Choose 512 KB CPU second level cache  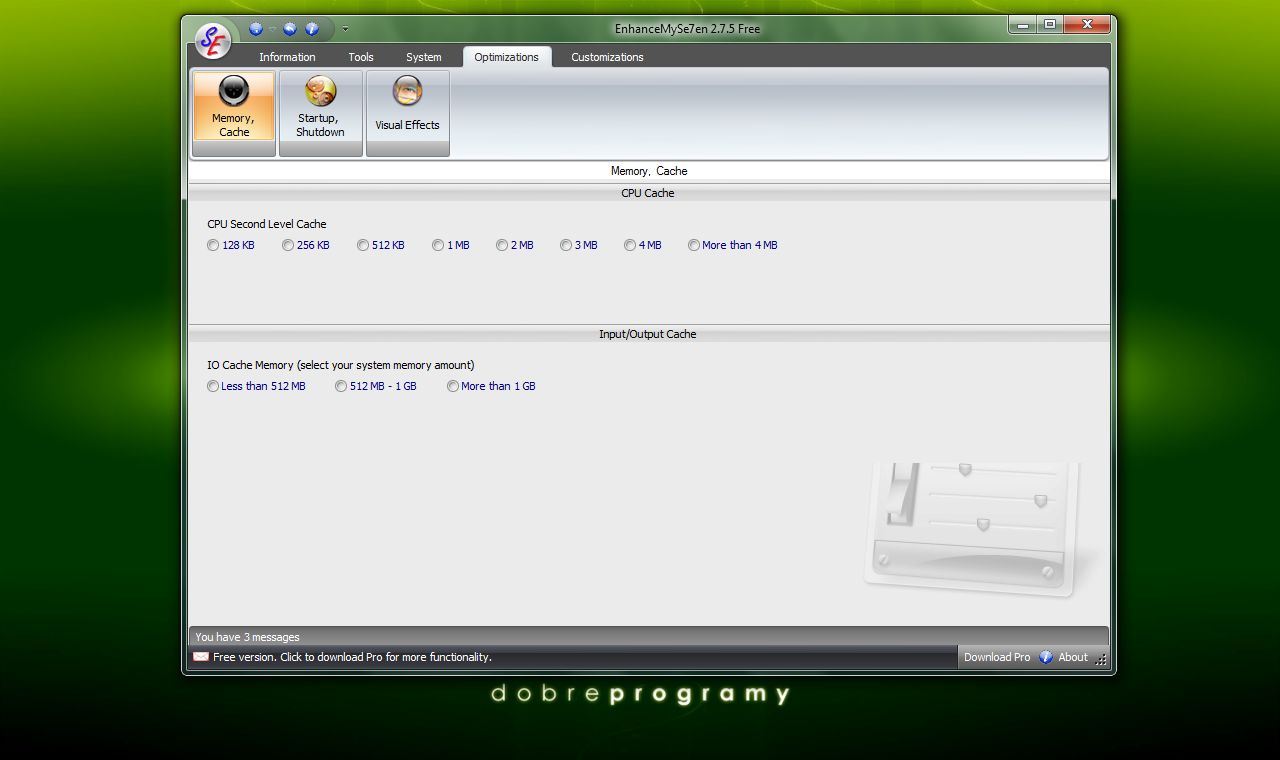click(380, 245)
